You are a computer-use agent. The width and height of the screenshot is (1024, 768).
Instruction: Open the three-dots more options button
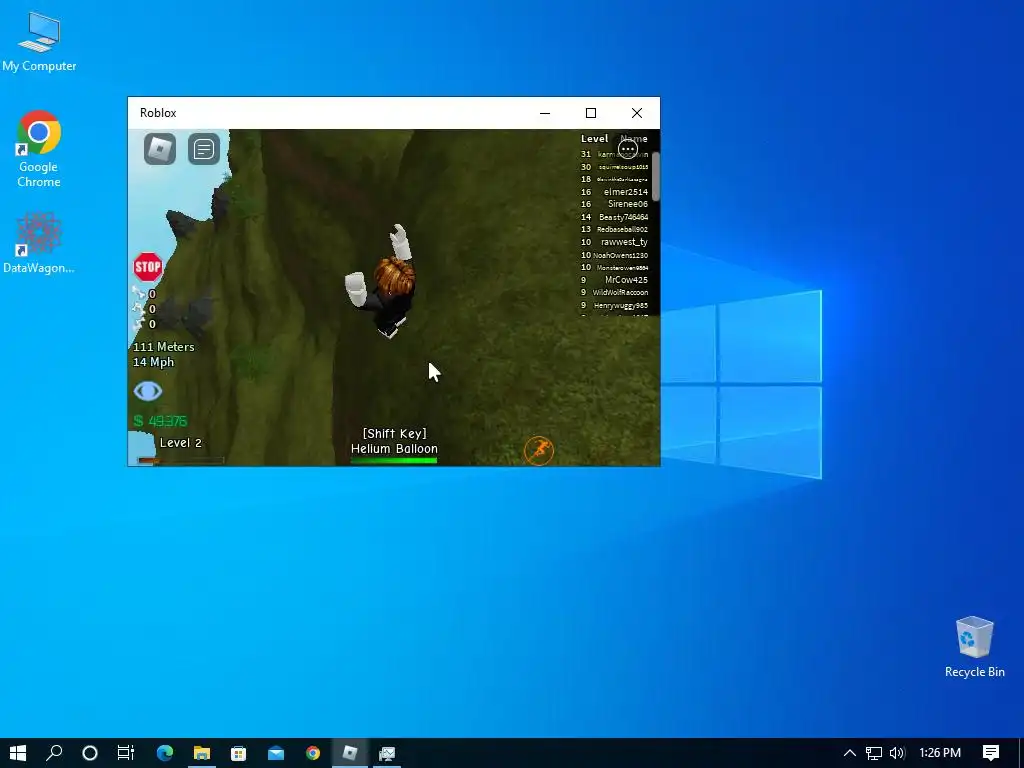(628, 149)
